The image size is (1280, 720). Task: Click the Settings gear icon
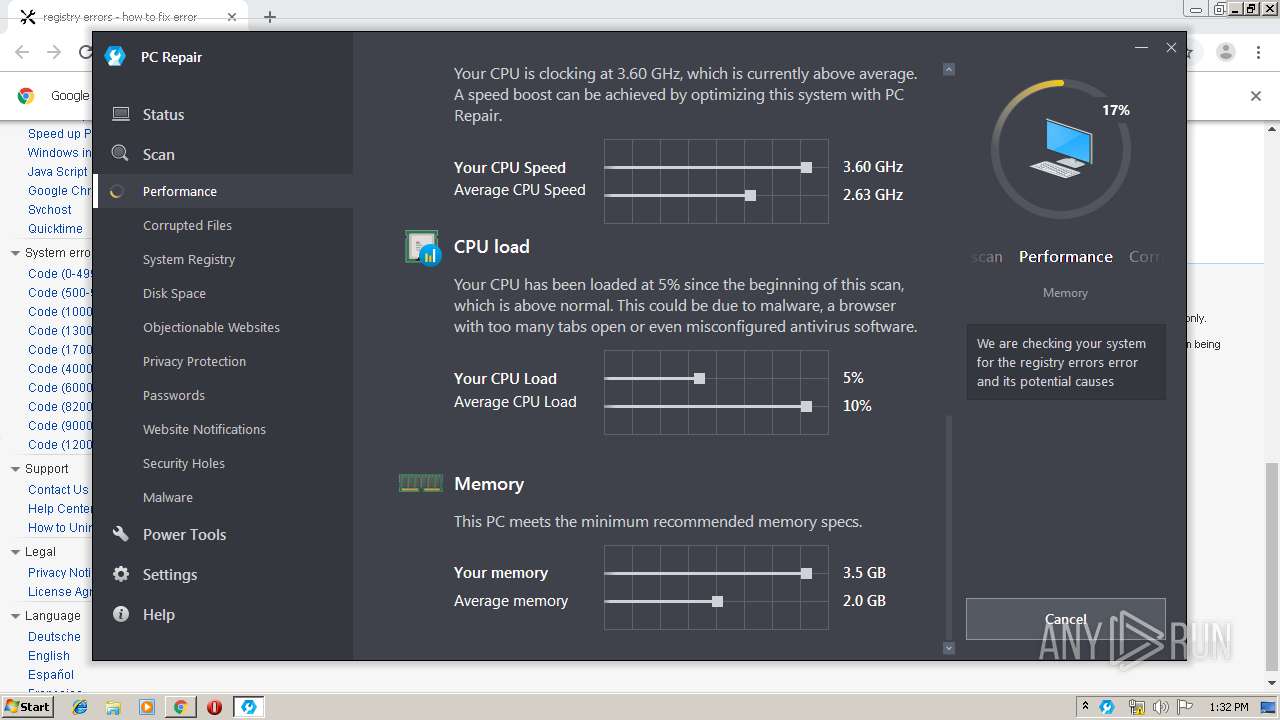[120, 574]
